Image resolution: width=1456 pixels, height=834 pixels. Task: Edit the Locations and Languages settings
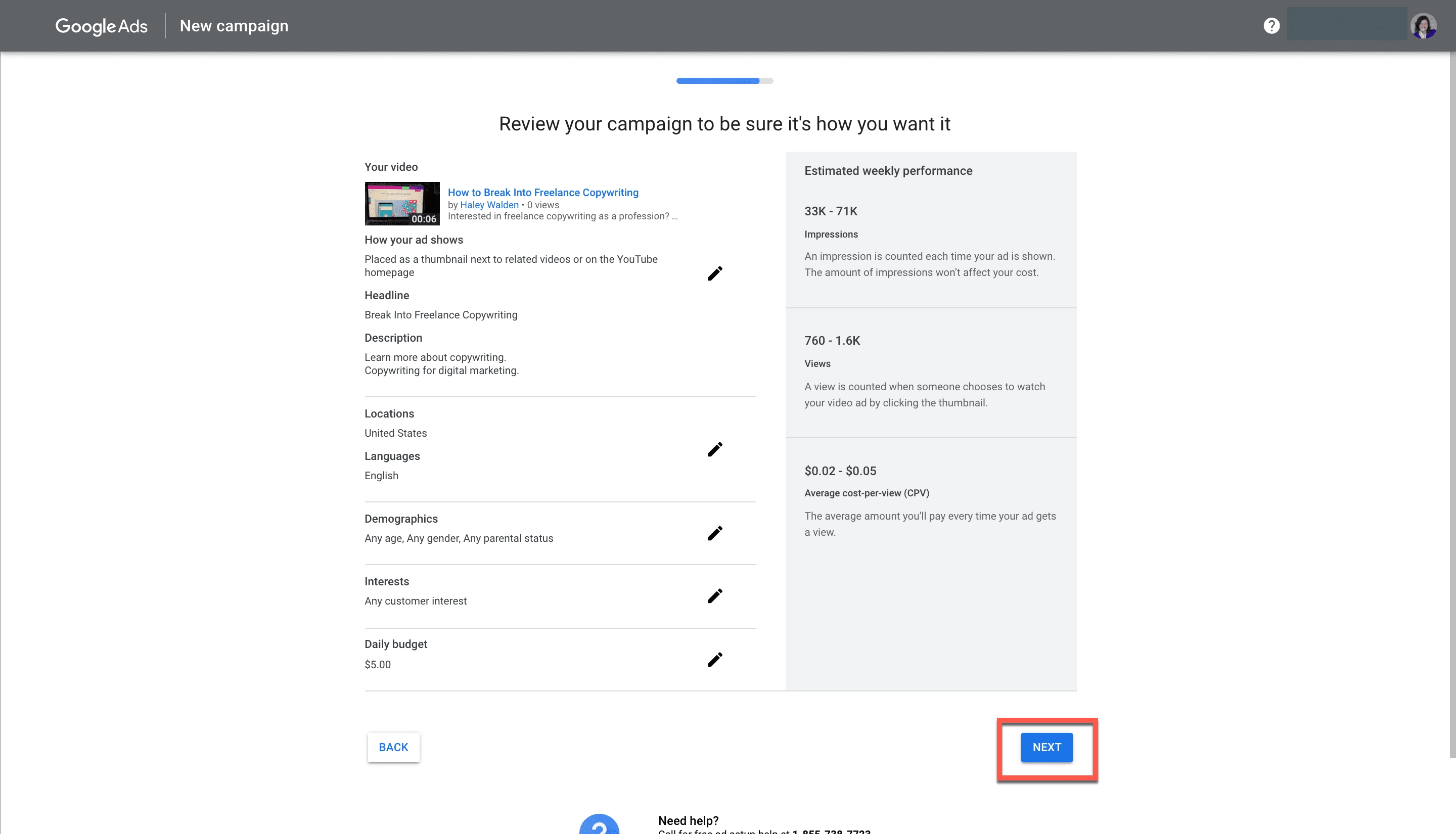pos(715,449)
